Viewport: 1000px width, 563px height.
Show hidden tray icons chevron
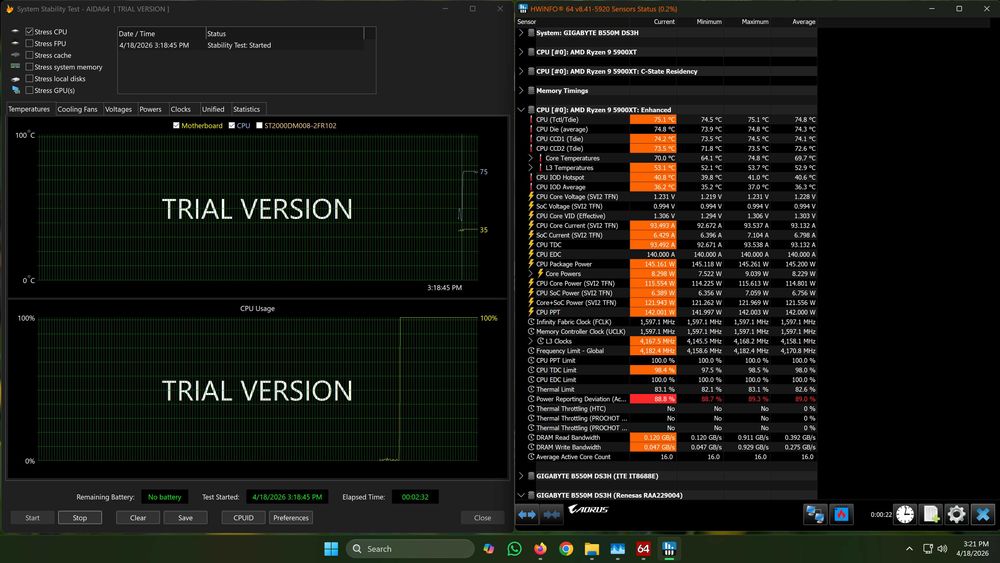pos(909,548)
